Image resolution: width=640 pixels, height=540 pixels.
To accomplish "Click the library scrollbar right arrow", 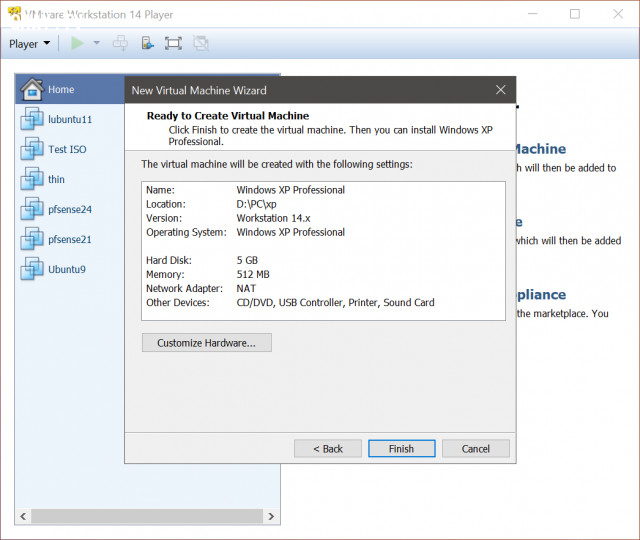I will coord(271,516).
